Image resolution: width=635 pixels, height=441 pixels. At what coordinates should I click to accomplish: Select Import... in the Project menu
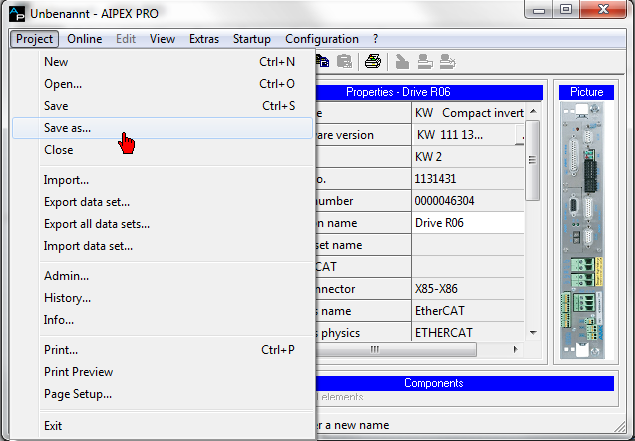[x=163, y=180]
